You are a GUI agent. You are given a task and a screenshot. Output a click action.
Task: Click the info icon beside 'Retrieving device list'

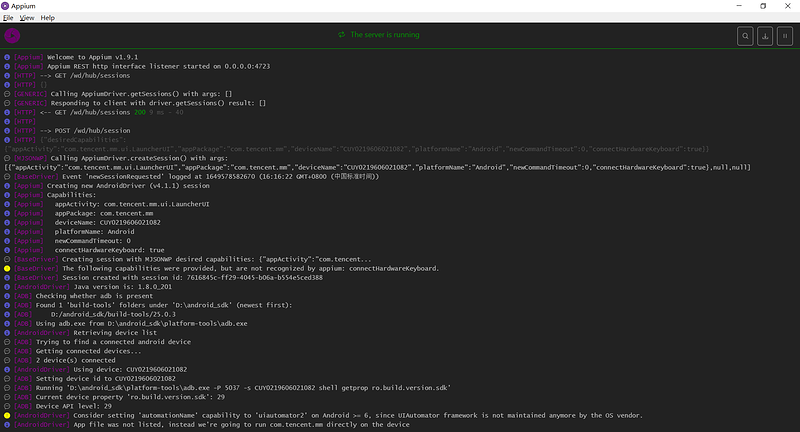[7, 333]
